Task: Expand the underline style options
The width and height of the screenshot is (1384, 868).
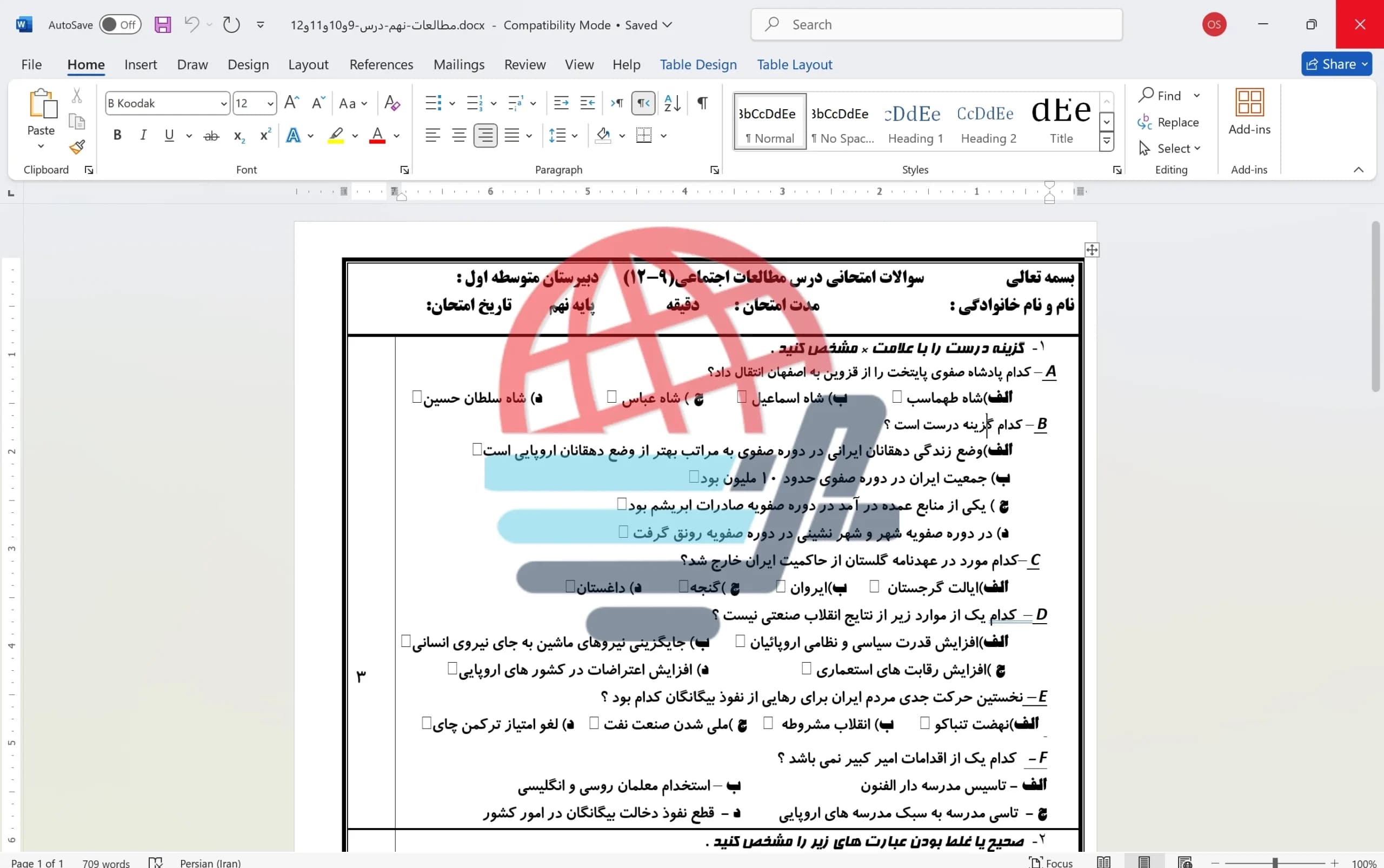Action: click(189, 136)
